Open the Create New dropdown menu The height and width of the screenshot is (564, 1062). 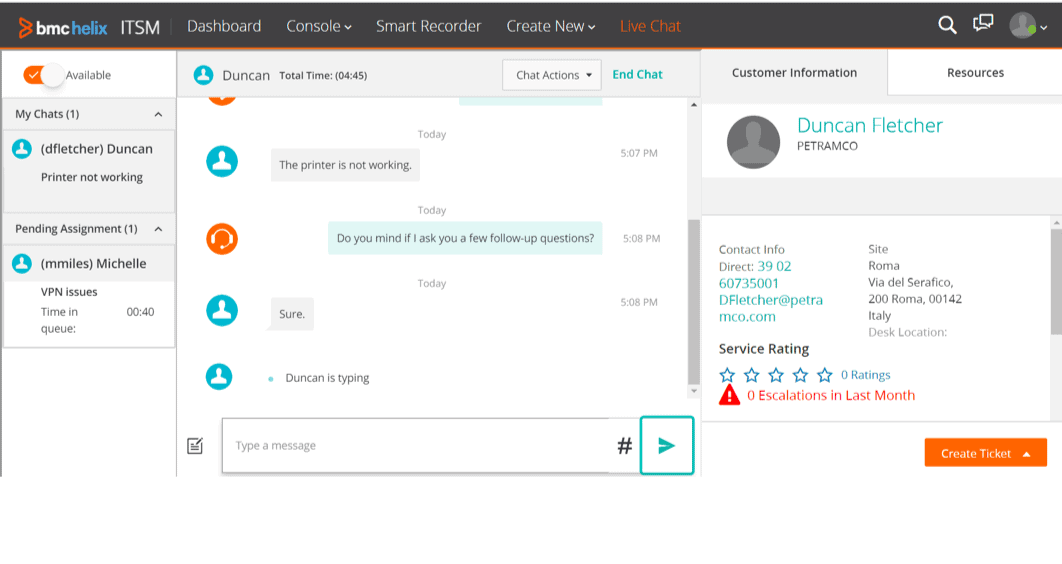551,26
